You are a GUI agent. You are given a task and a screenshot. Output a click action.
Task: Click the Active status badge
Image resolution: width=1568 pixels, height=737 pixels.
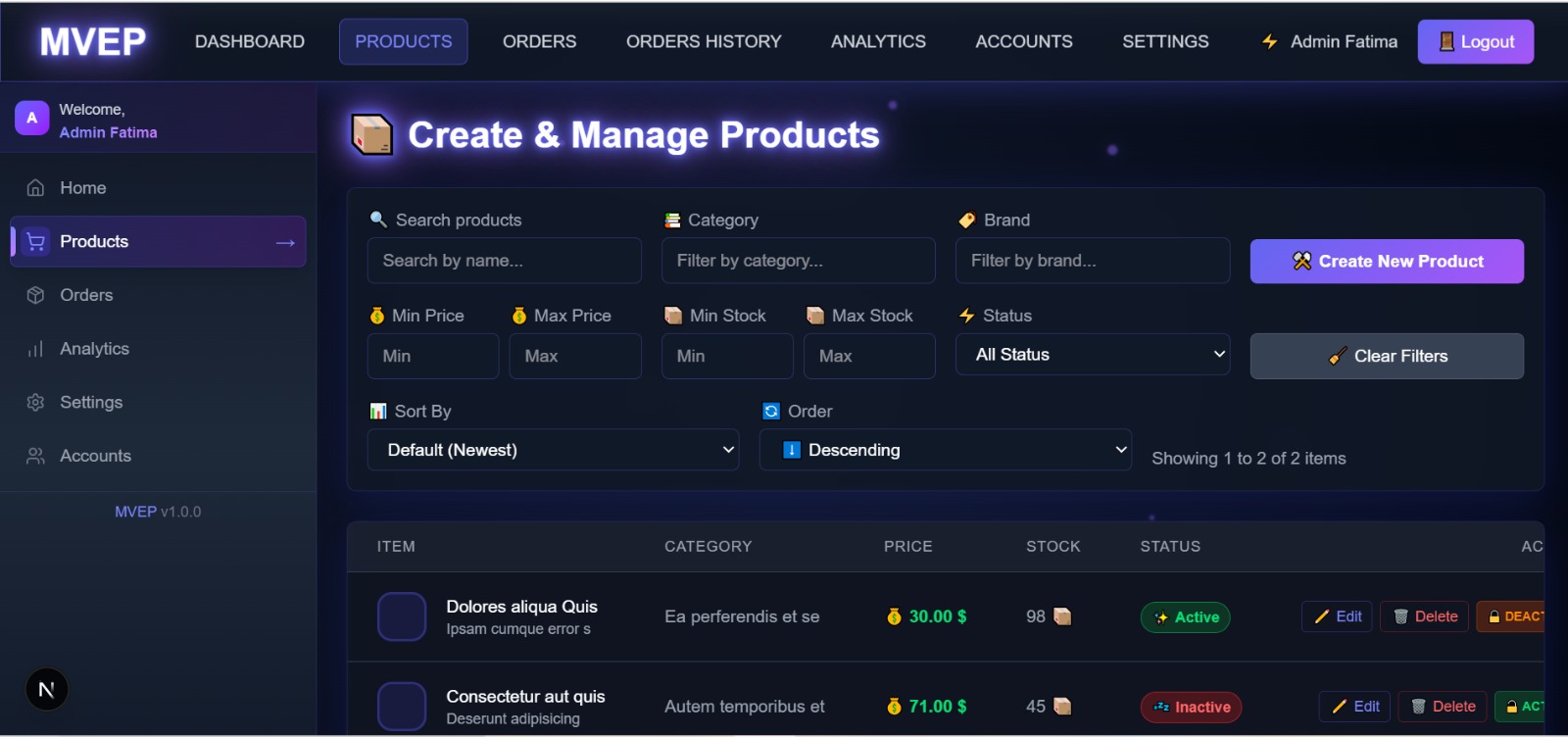point(1186,617)
